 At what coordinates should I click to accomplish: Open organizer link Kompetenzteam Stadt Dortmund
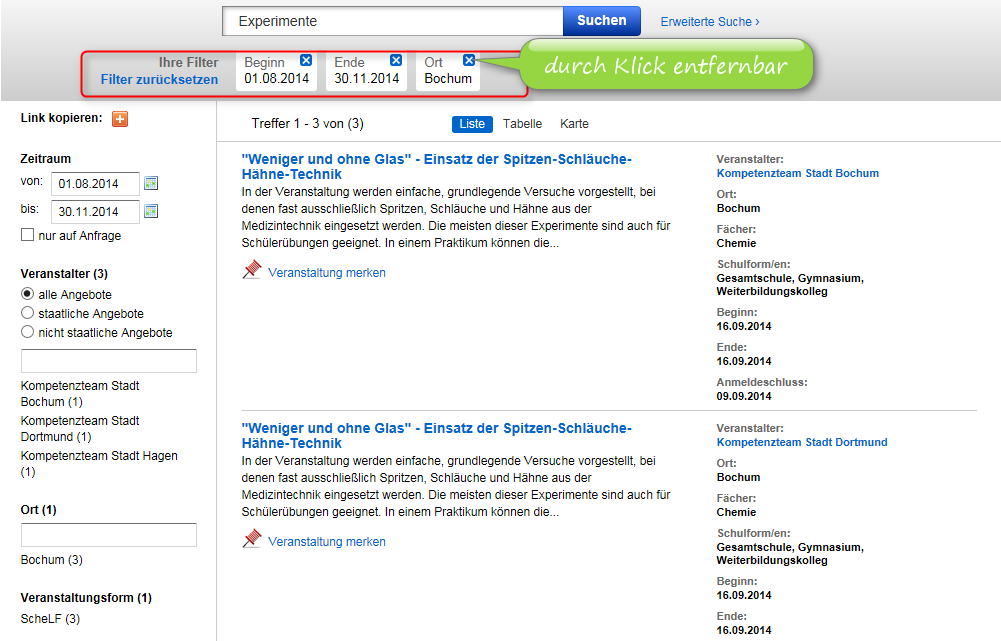[801, 442]
